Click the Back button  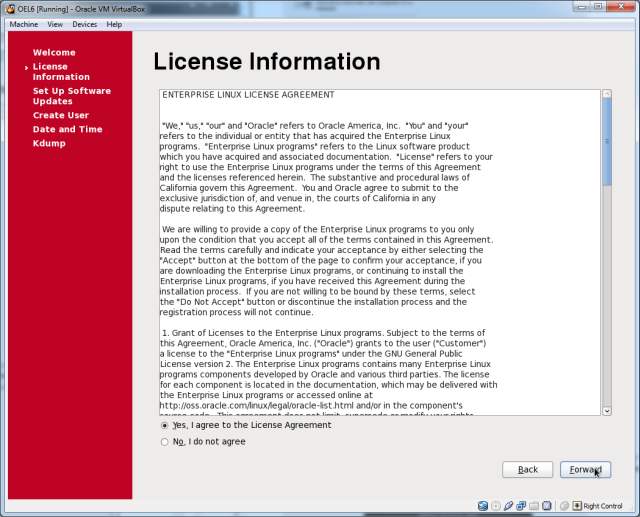(x=527, y=470)
